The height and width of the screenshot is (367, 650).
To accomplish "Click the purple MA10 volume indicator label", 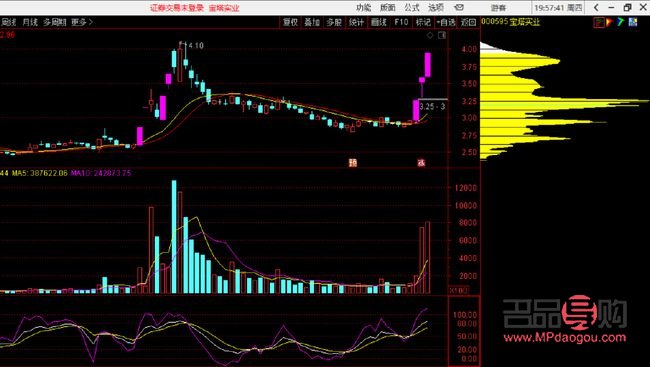I will 101,173.
